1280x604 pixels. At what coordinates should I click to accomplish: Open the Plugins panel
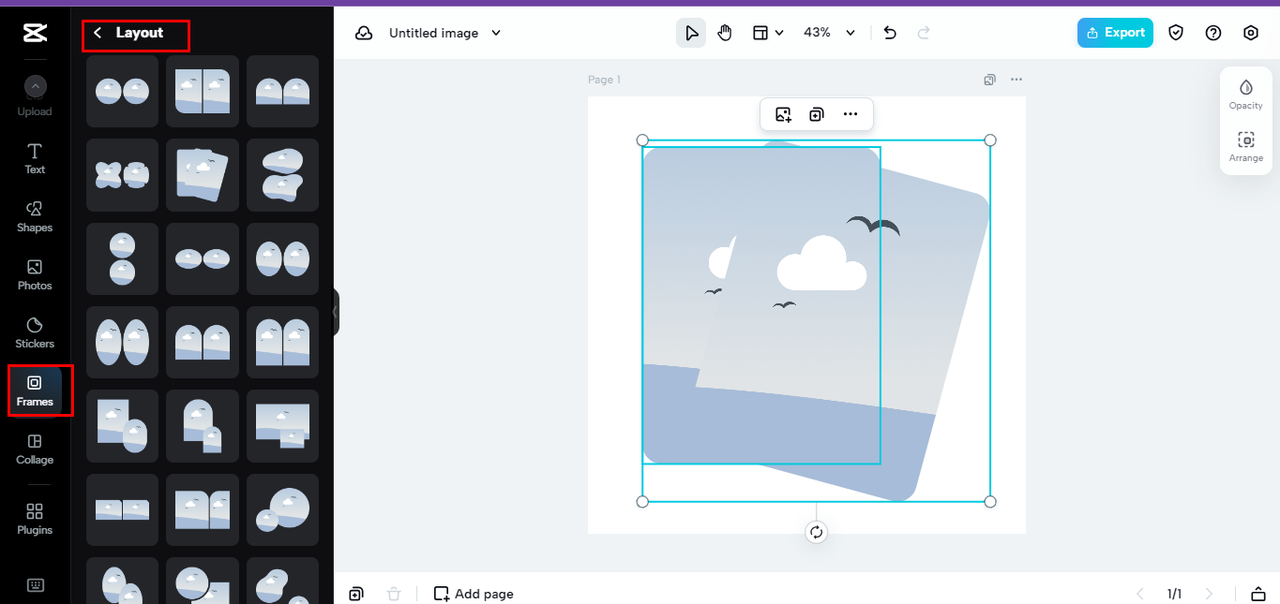point(34,519)
